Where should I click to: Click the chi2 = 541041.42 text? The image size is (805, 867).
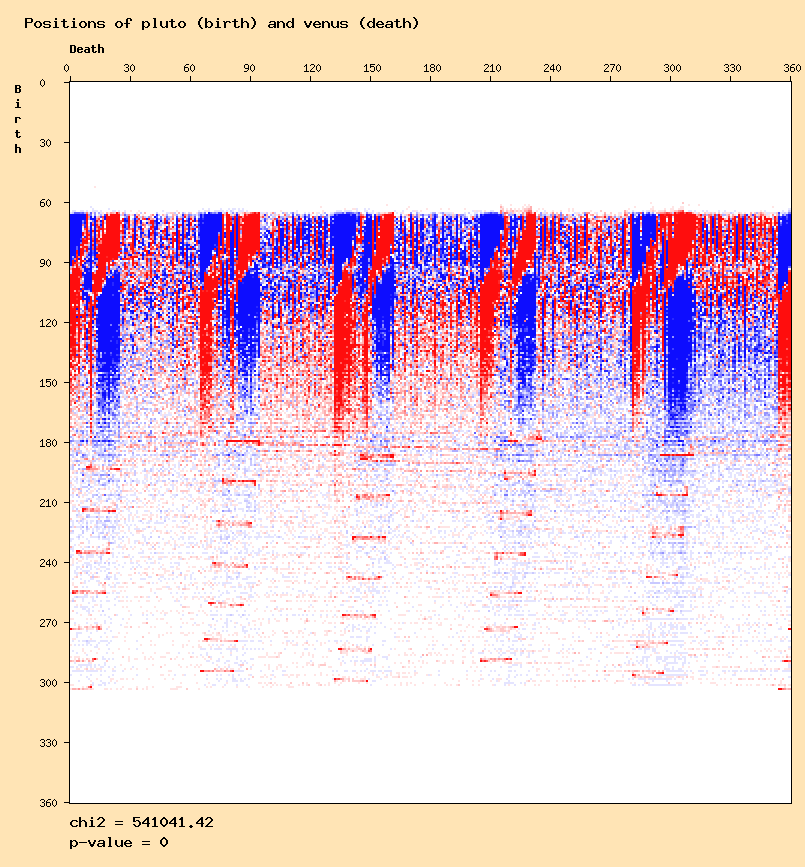pos(141,822)
